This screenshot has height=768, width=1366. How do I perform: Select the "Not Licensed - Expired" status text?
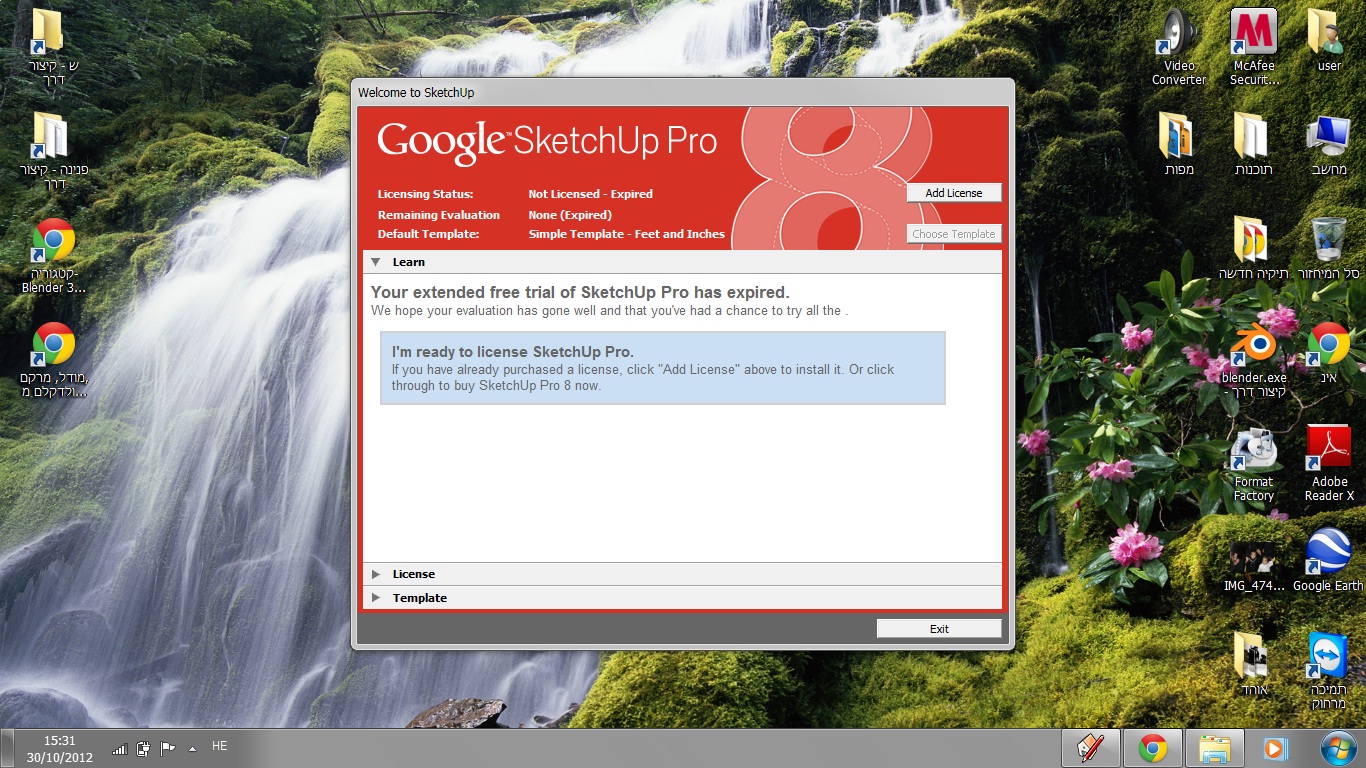pyautogui.click(x=590, y=194)
